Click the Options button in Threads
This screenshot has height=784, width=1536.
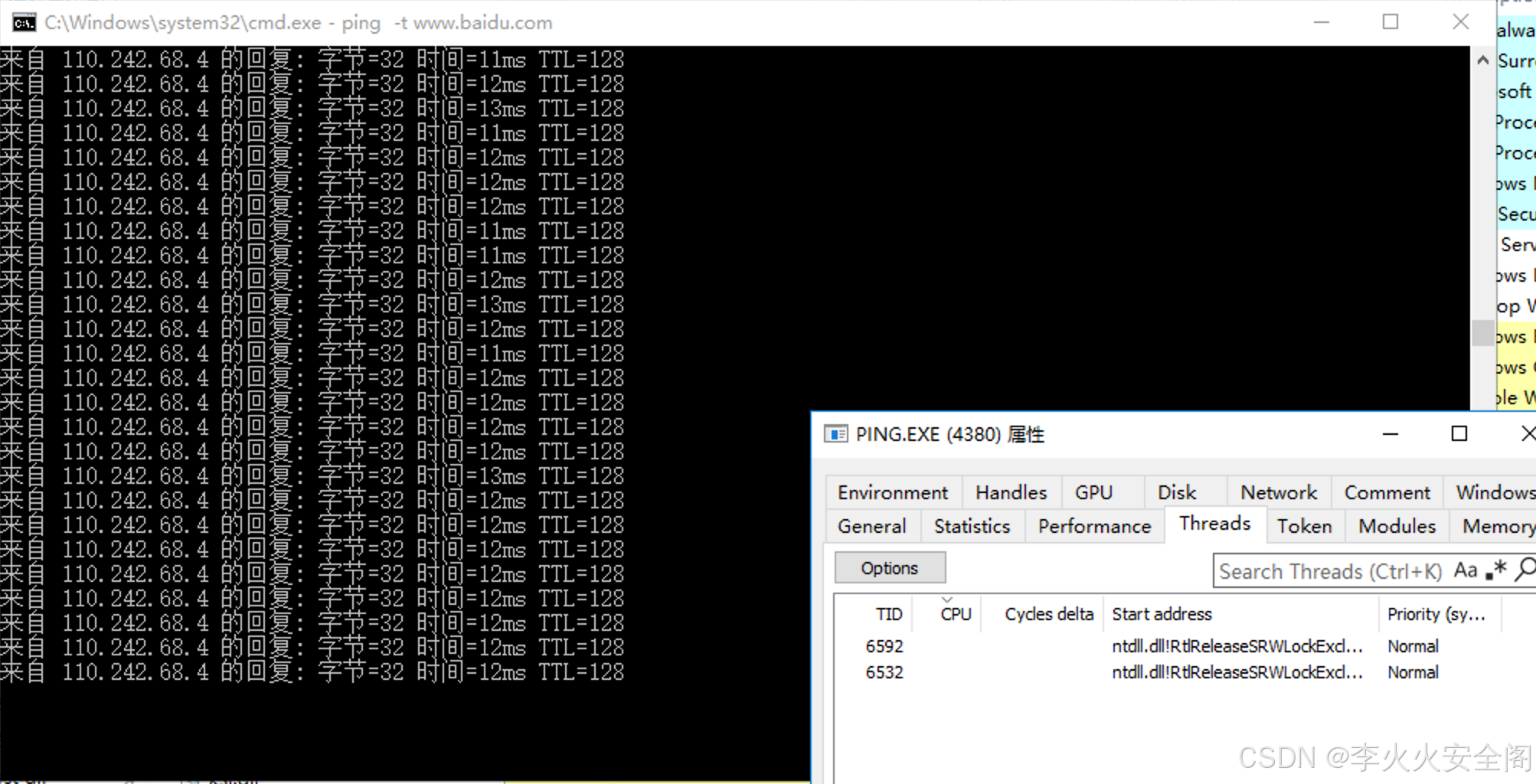click(x=890, y=568)
